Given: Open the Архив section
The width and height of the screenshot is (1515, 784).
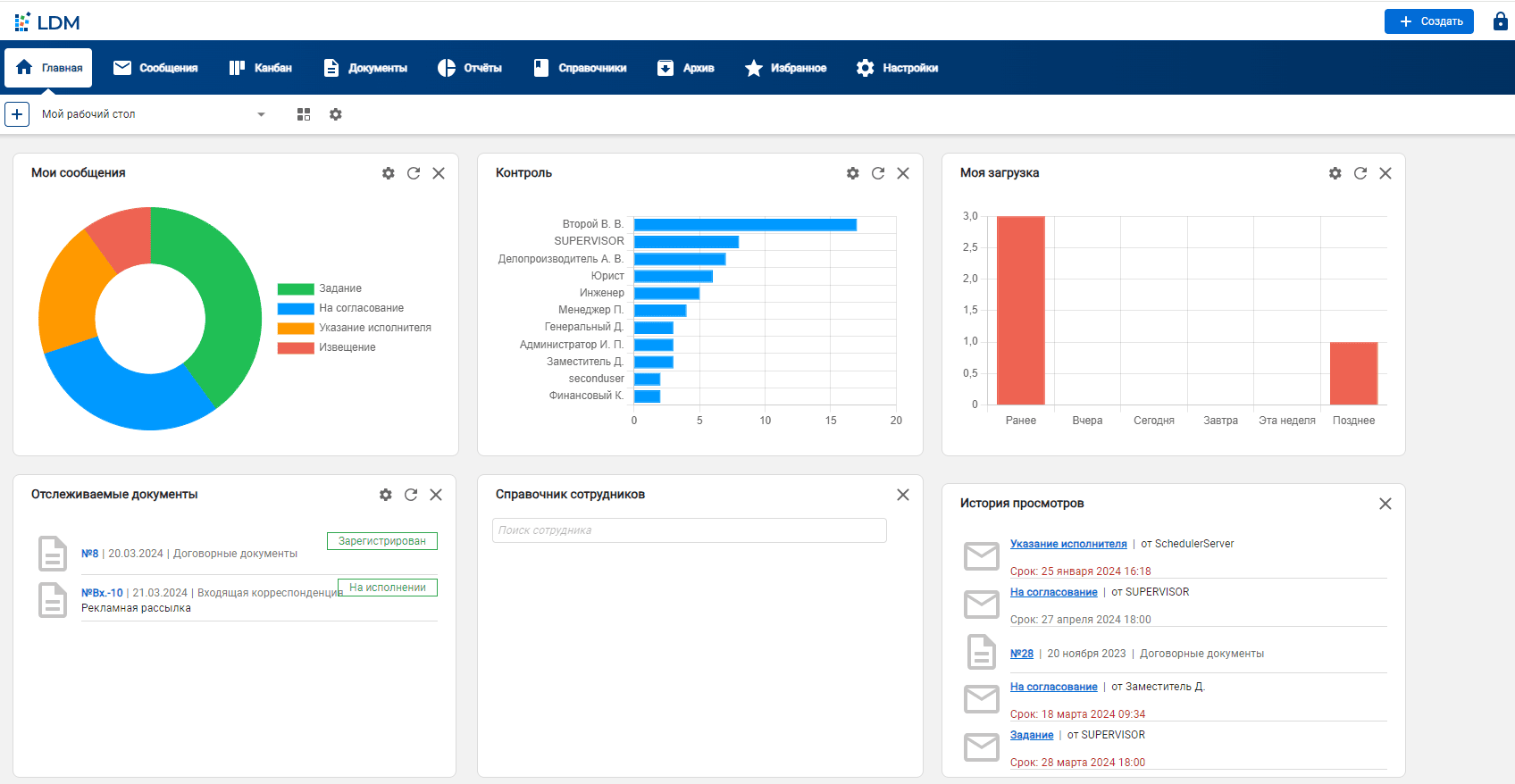Looking at the screenshot, I should pyautogui.click(x=685, y=68).
